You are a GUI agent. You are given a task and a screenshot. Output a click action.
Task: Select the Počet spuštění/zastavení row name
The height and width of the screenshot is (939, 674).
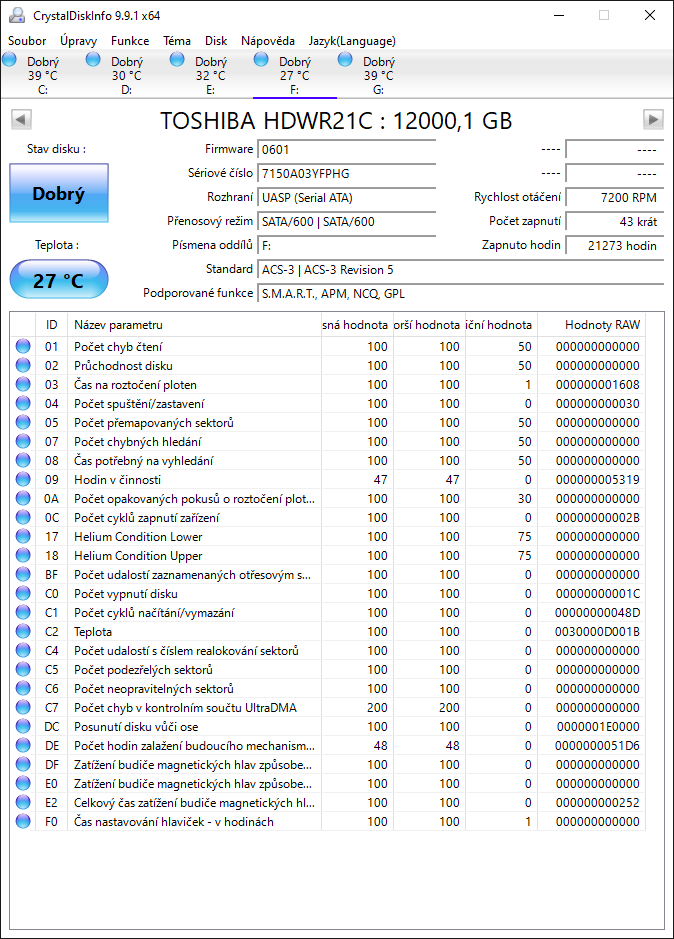click(139, 404)
